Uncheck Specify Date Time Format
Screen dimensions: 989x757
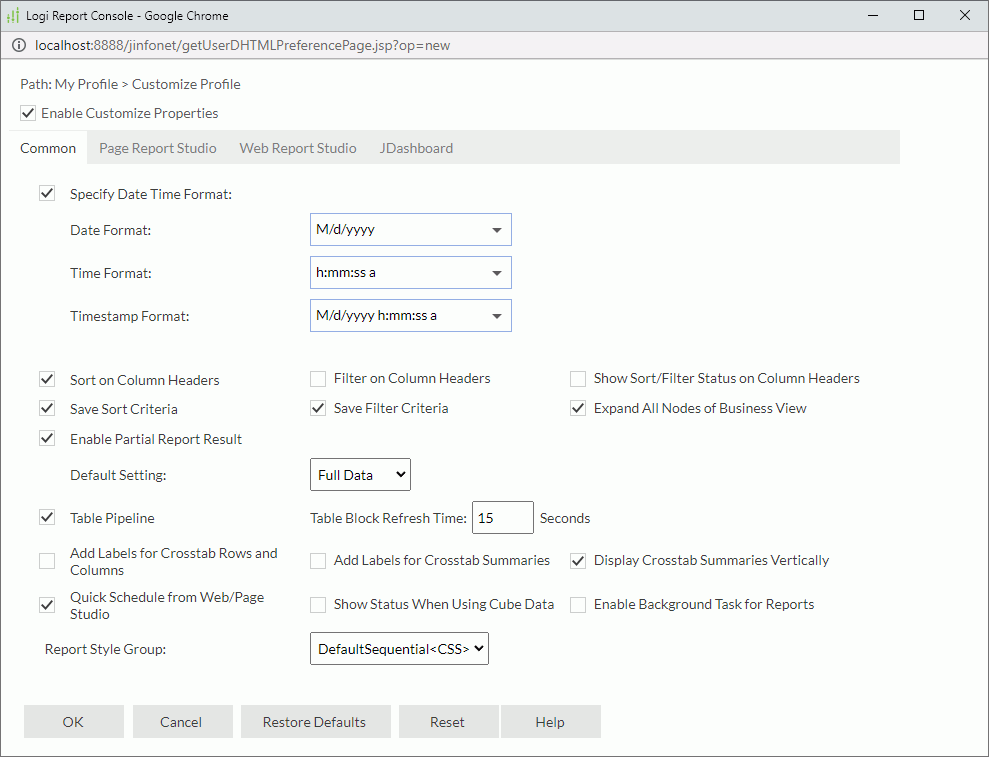pos(47,192)
